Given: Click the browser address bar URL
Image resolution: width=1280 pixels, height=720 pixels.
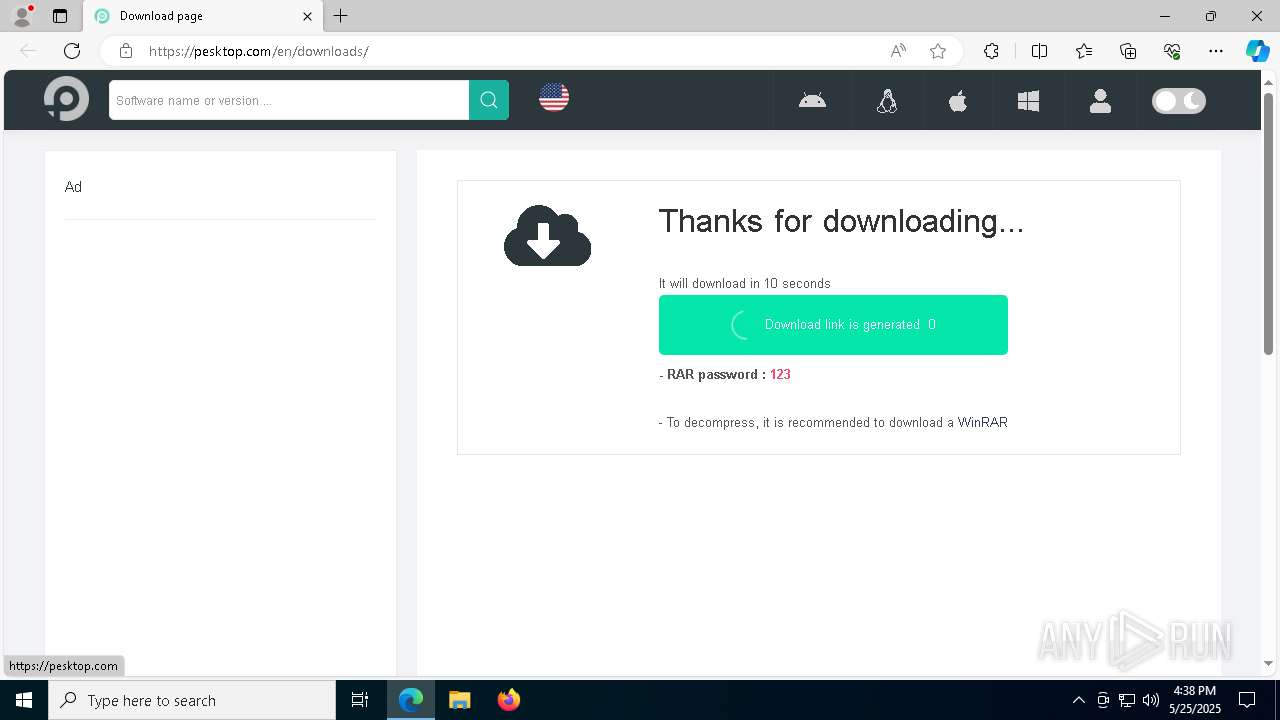Looking at the screenshot, I should 259,51.
